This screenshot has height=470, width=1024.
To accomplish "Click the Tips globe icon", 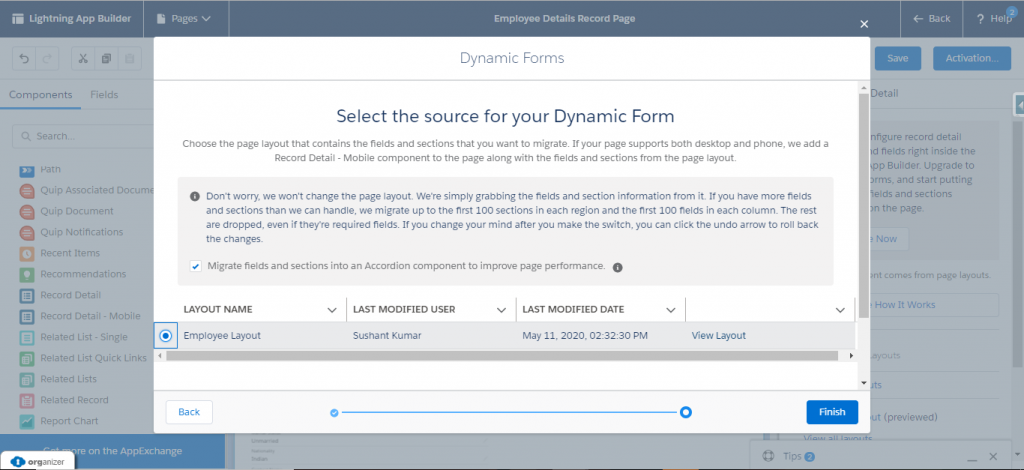I will tap(768, 456).
